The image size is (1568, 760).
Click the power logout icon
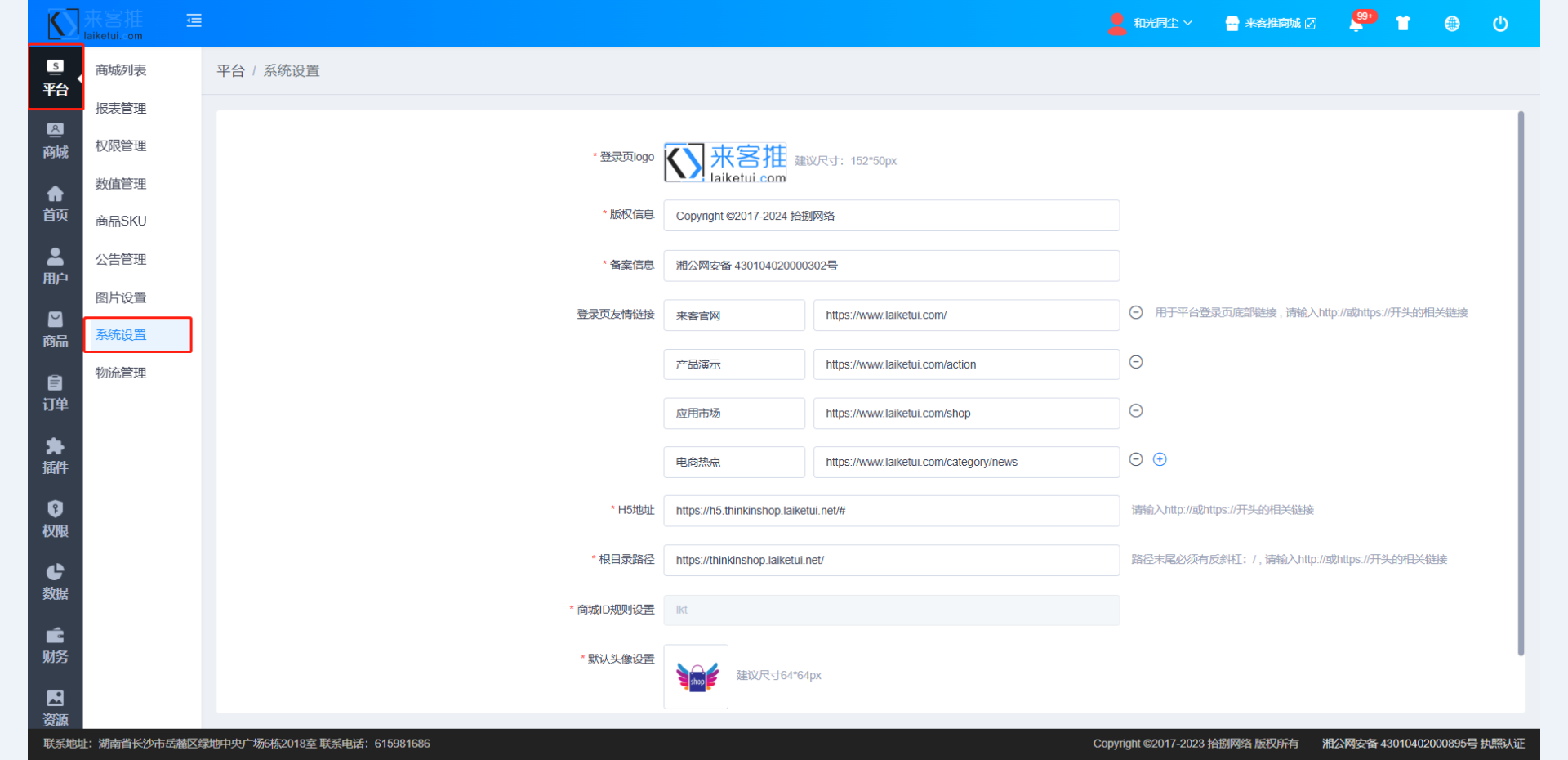tap(1500, 24)
